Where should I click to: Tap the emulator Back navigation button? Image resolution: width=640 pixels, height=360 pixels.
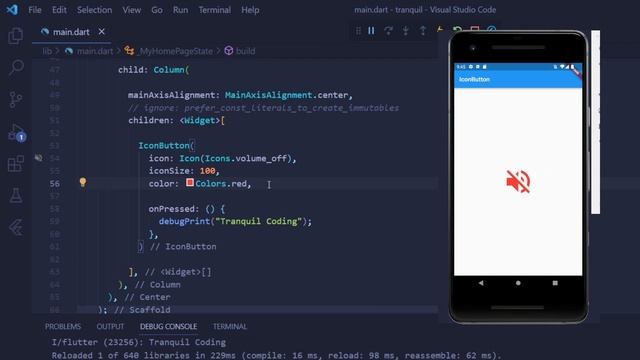coord(481,283)
